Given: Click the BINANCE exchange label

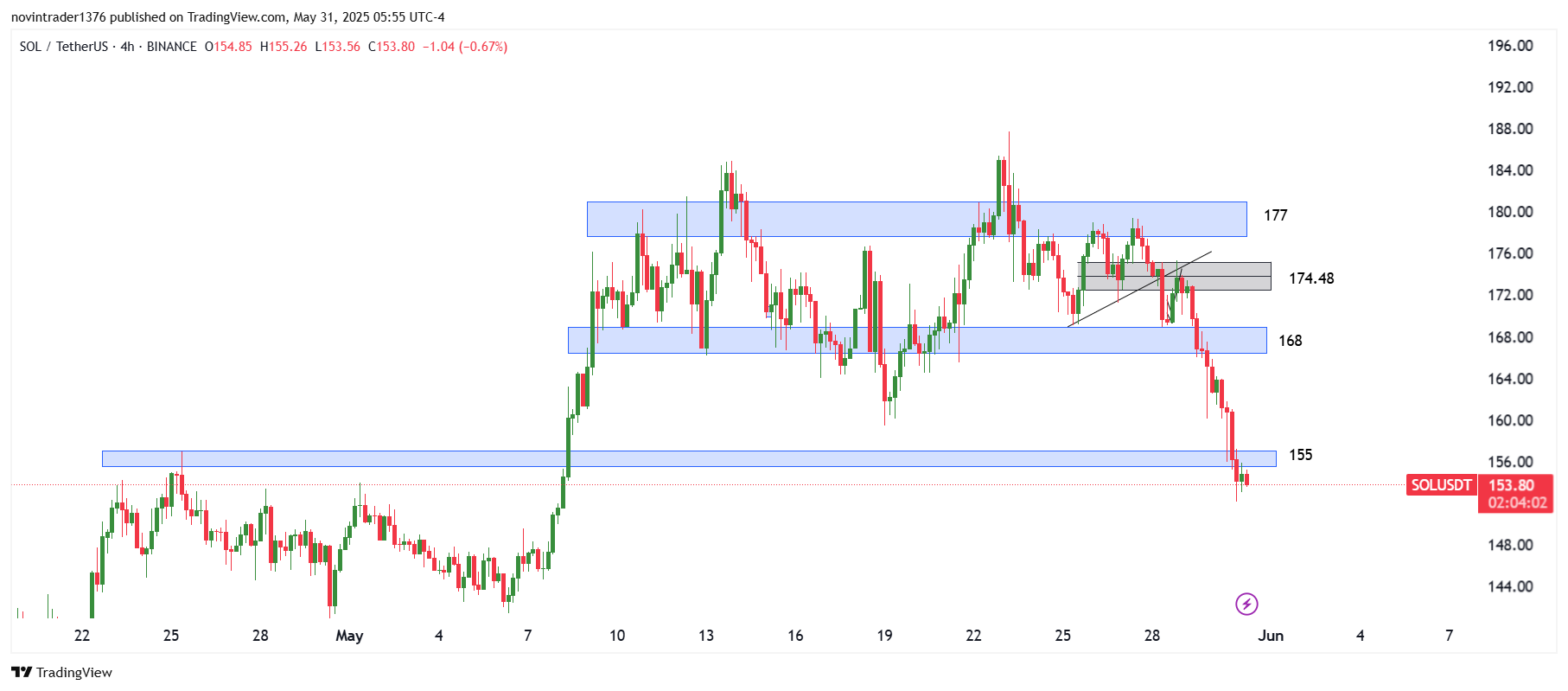Looking at the screenshot, I should pos(172,47).
